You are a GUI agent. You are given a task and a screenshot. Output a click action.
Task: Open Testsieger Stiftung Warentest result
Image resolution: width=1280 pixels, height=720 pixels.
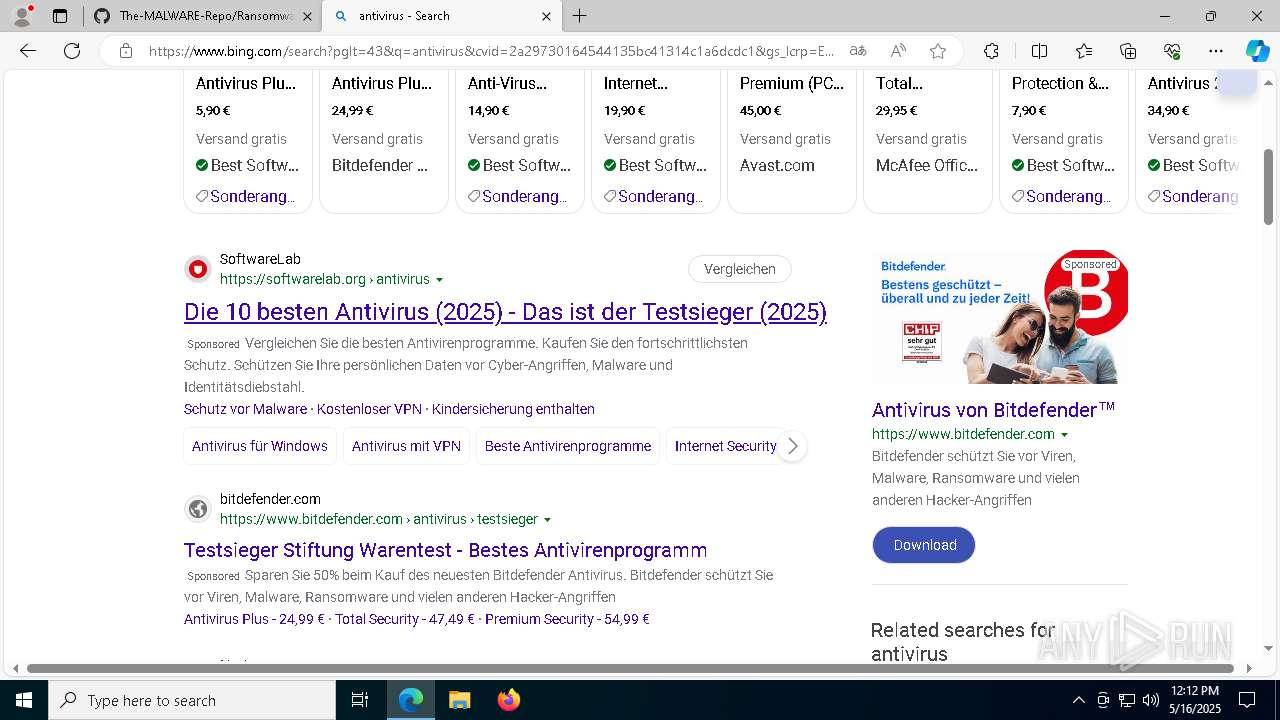[x=445, y=550]
